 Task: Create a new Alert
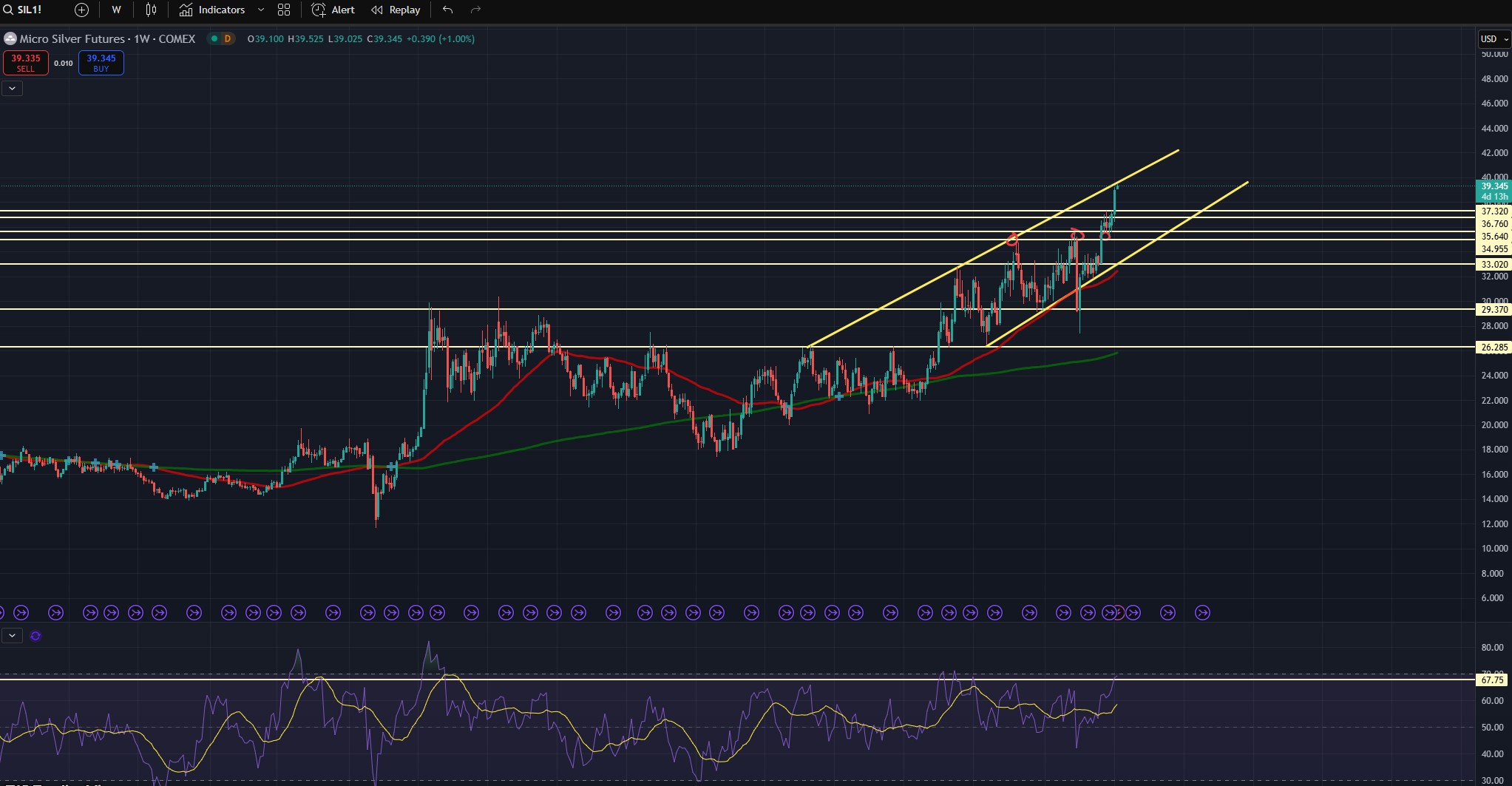[x=333, y=10]
